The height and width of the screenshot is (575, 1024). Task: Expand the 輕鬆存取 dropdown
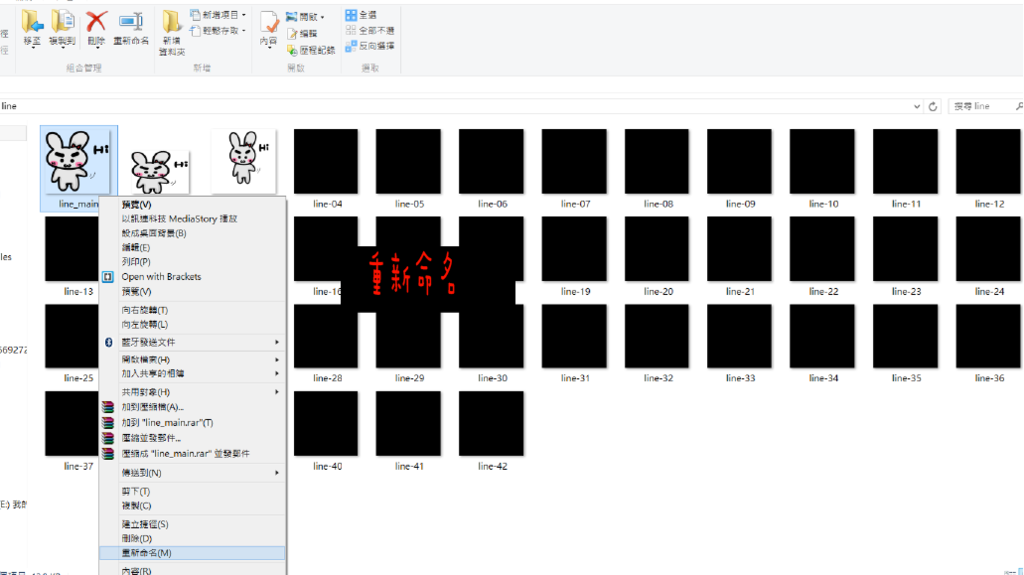click(x=244, y=31)
